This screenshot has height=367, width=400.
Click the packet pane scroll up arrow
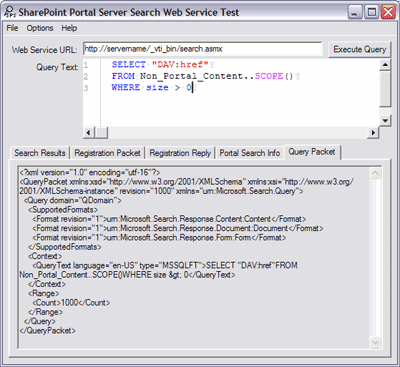point(375,173)
